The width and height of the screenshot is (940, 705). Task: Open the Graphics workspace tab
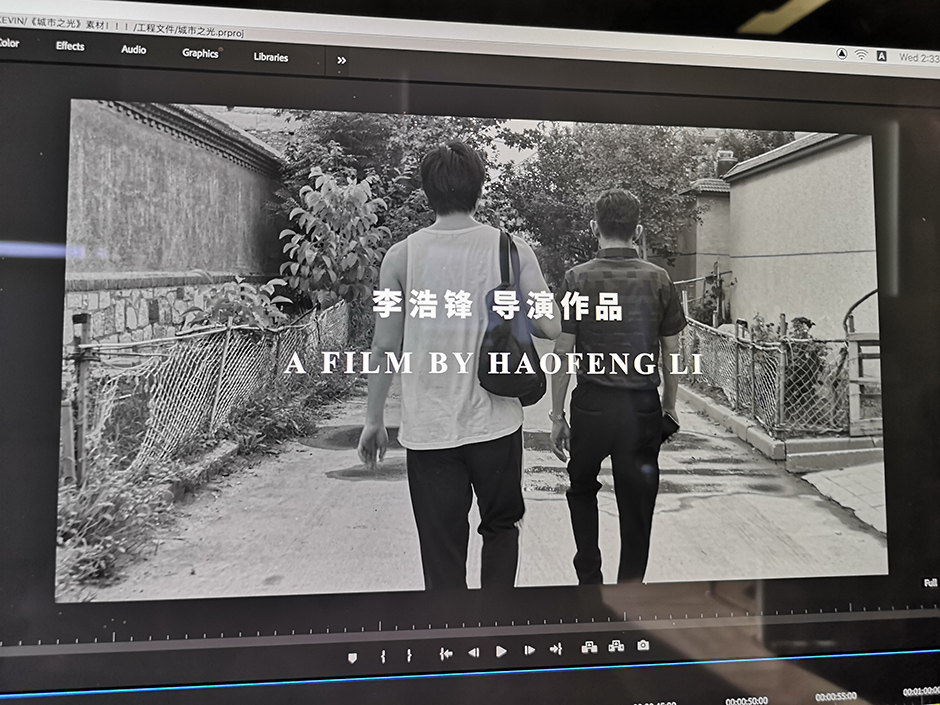[200, 53]
